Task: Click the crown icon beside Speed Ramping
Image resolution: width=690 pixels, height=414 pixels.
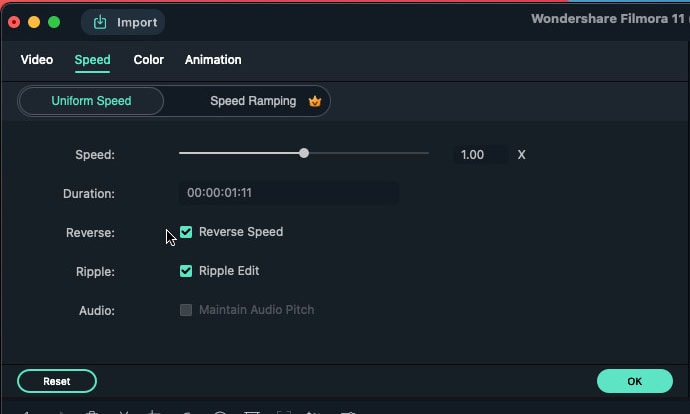Action: [x=314, y=101]
